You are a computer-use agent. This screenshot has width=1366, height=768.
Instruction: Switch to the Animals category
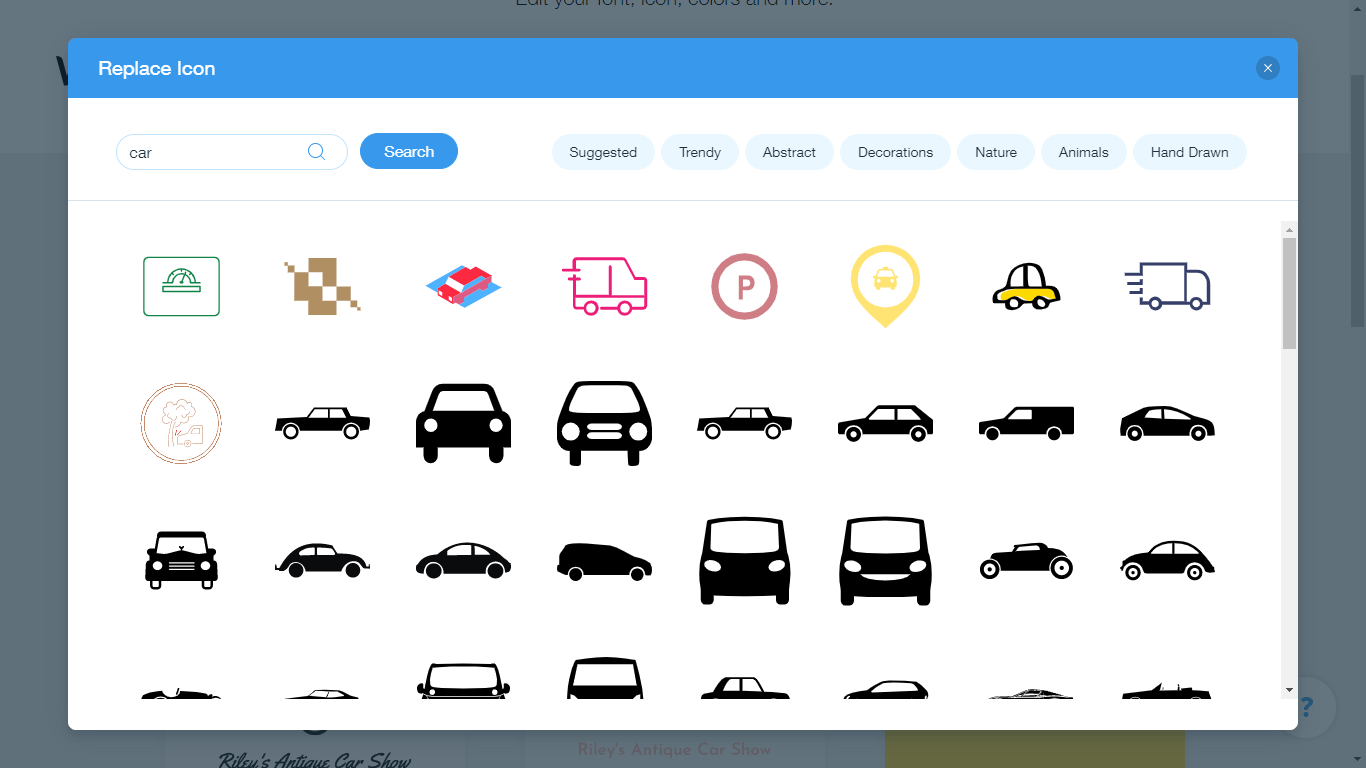click(1084, 152)
